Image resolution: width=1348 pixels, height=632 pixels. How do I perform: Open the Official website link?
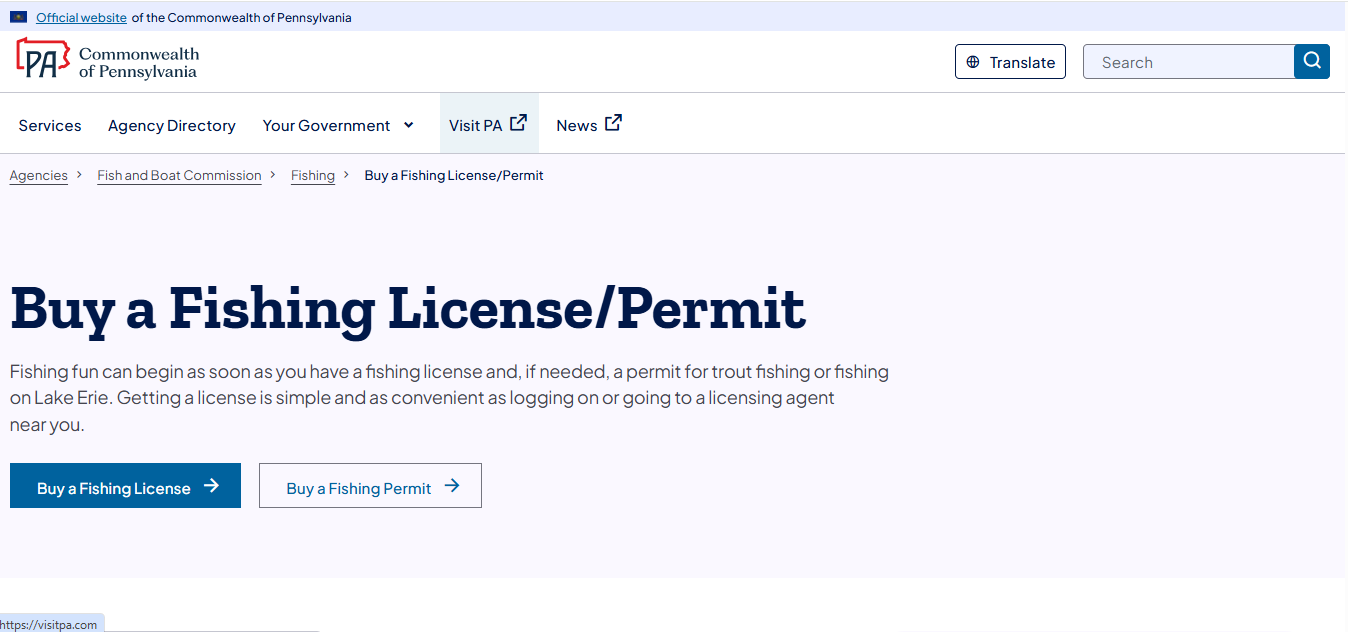click(x=81, y=18)
